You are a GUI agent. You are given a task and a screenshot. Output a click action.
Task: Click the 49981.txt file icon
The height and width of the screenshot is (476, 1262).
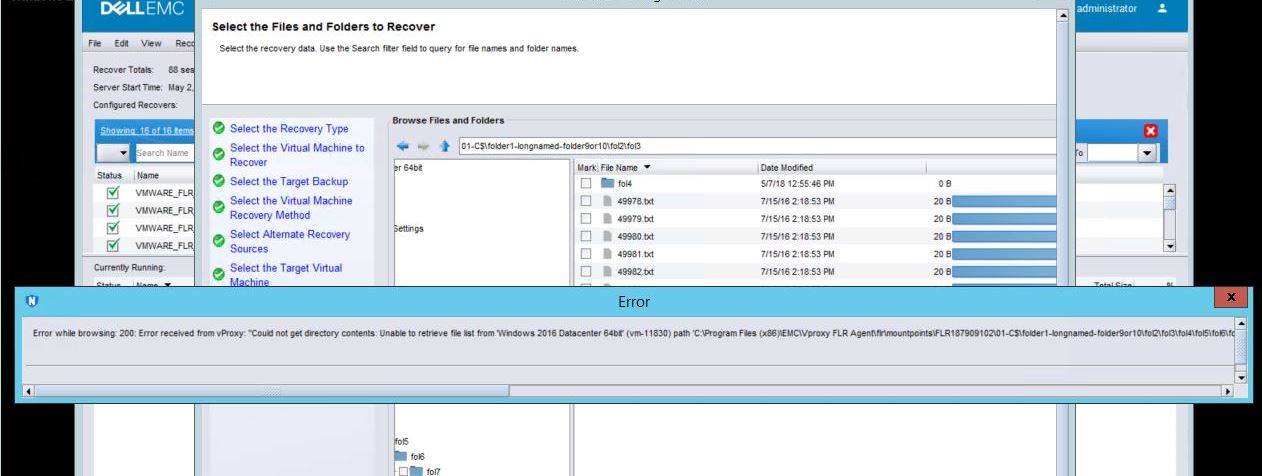(607, 254)
